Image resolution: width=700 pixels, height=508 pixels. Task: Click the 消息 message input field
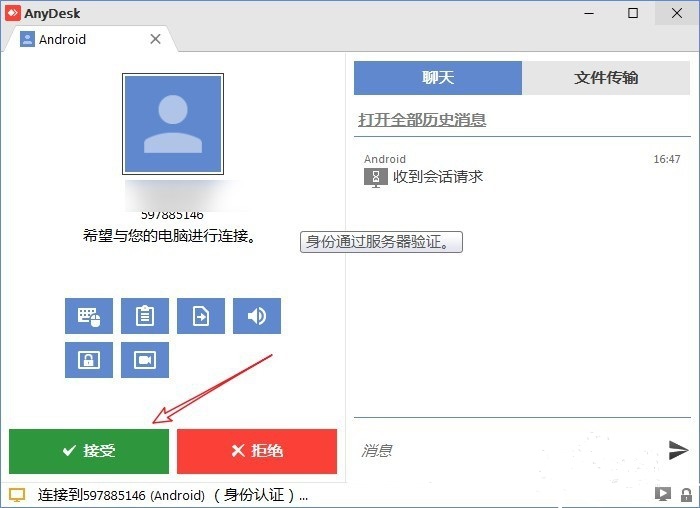pyautogui.click(x=509, y=450)
